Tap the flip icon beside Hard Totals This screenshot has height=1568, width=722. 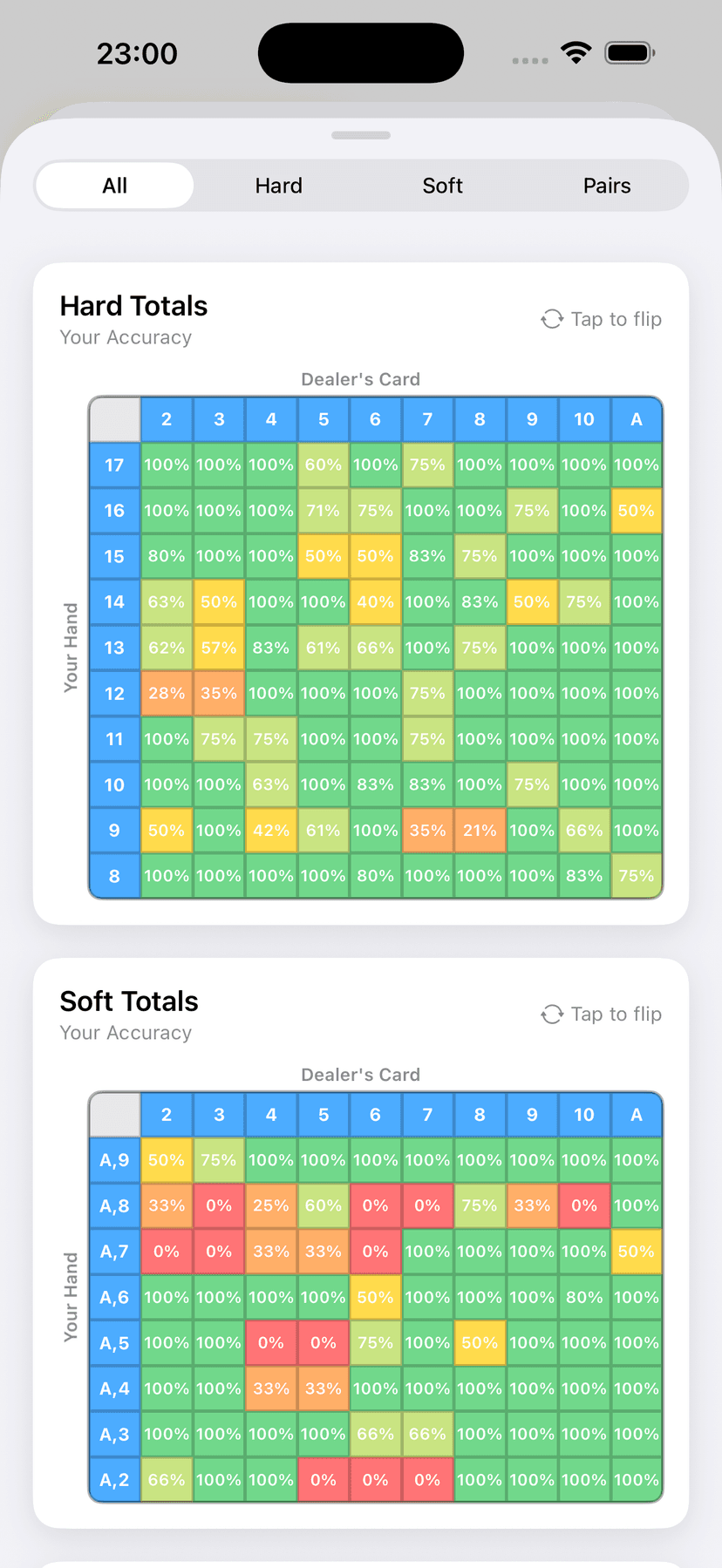(x=552, y=319)
